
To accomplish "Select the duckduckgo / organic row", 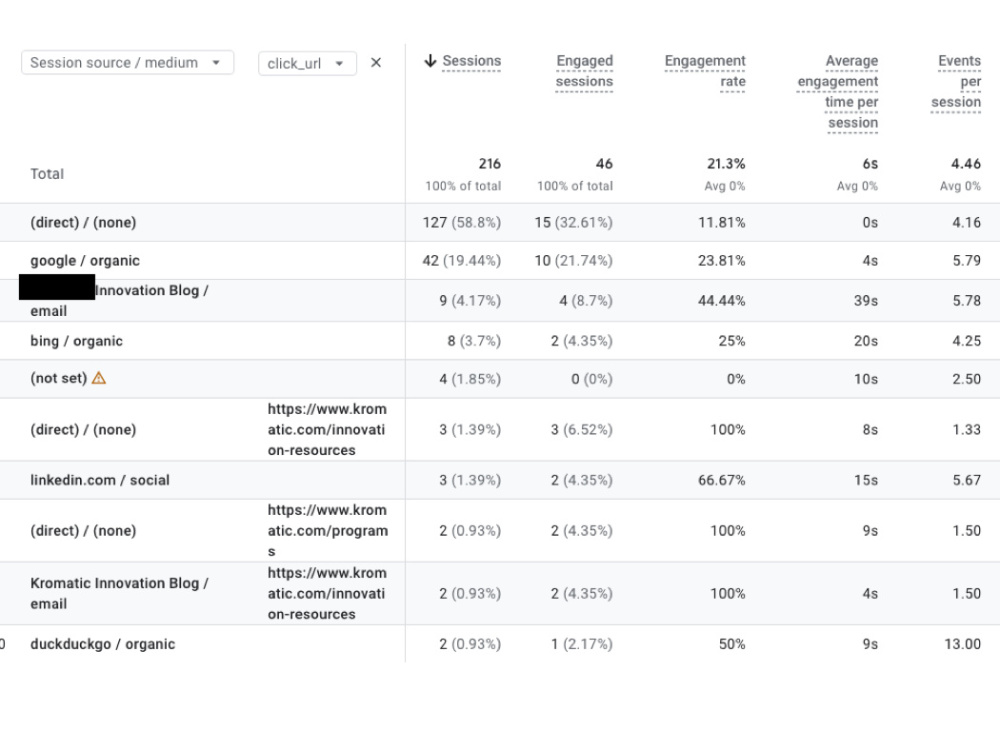I will coord(500,643).
